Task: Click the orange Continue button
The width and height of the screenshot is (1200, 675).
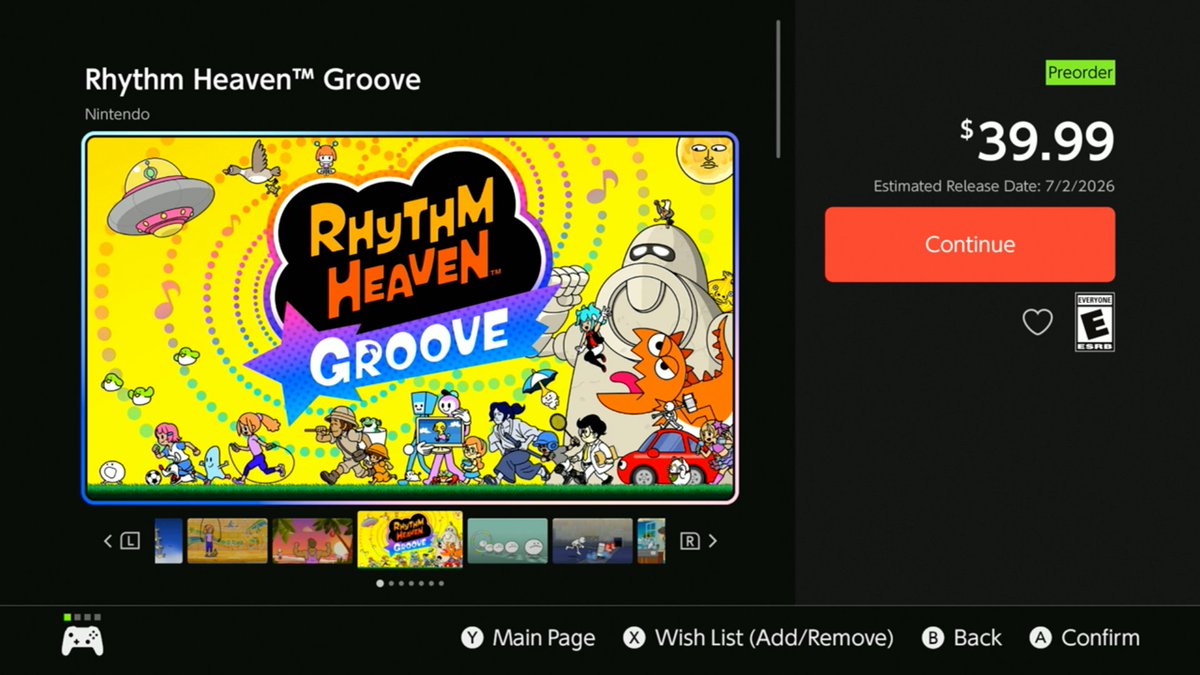Action: (x=969, y=244)
